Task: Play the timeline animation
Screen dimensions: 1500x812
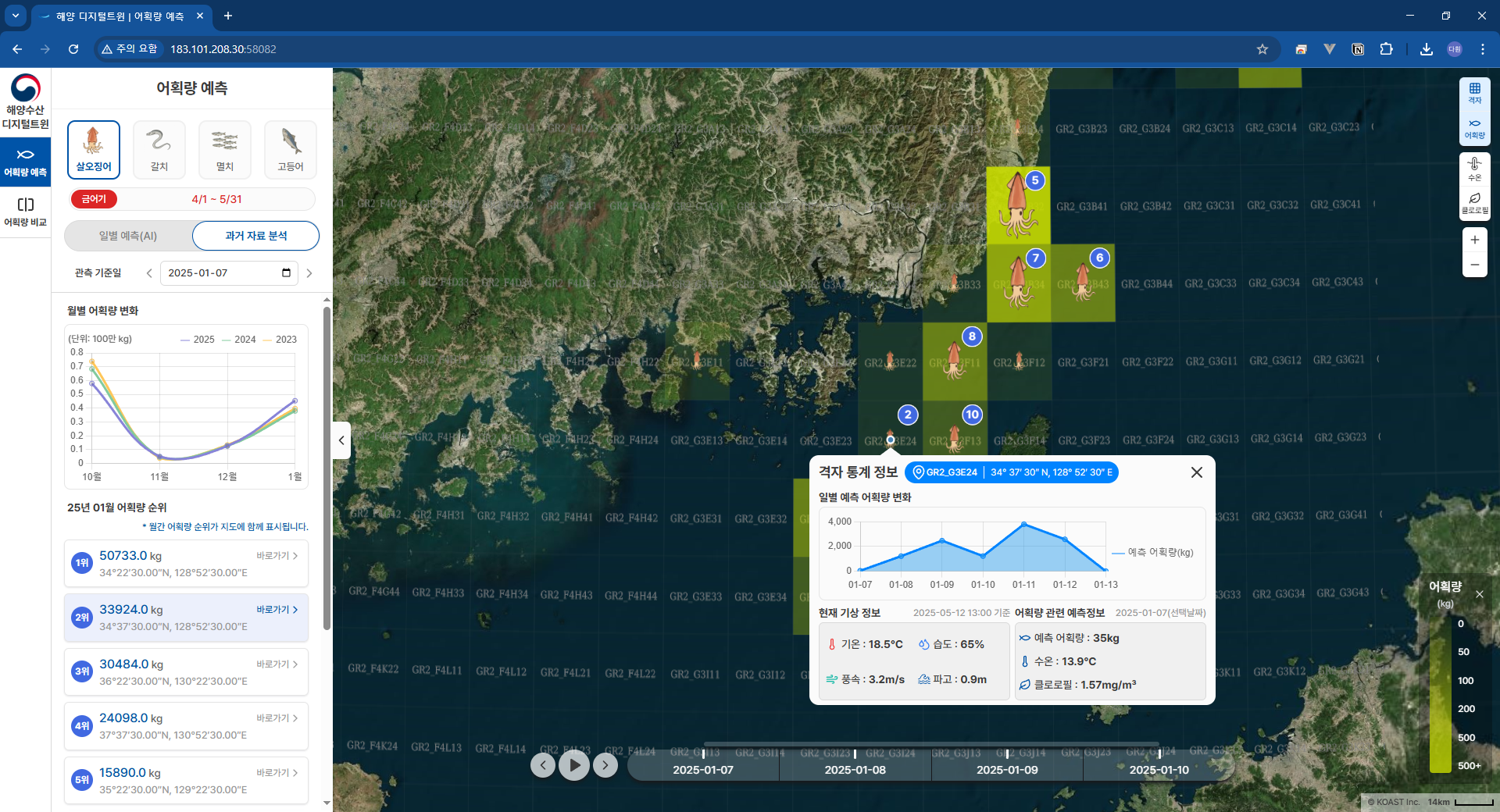Action: click(x=574, y=765)
